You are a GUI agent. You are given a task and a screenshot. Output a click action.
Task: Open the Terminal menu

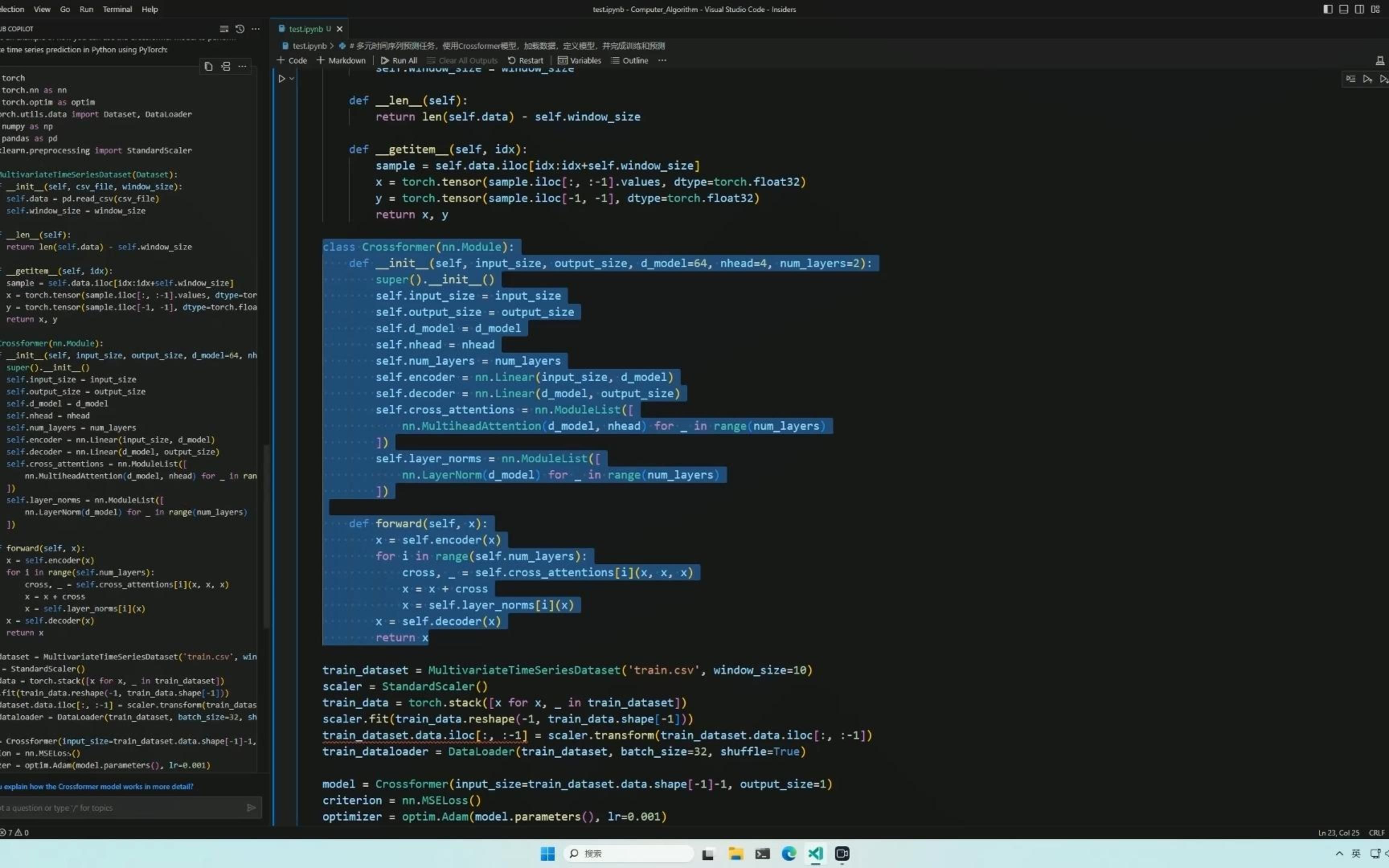[x=117, y=9]
